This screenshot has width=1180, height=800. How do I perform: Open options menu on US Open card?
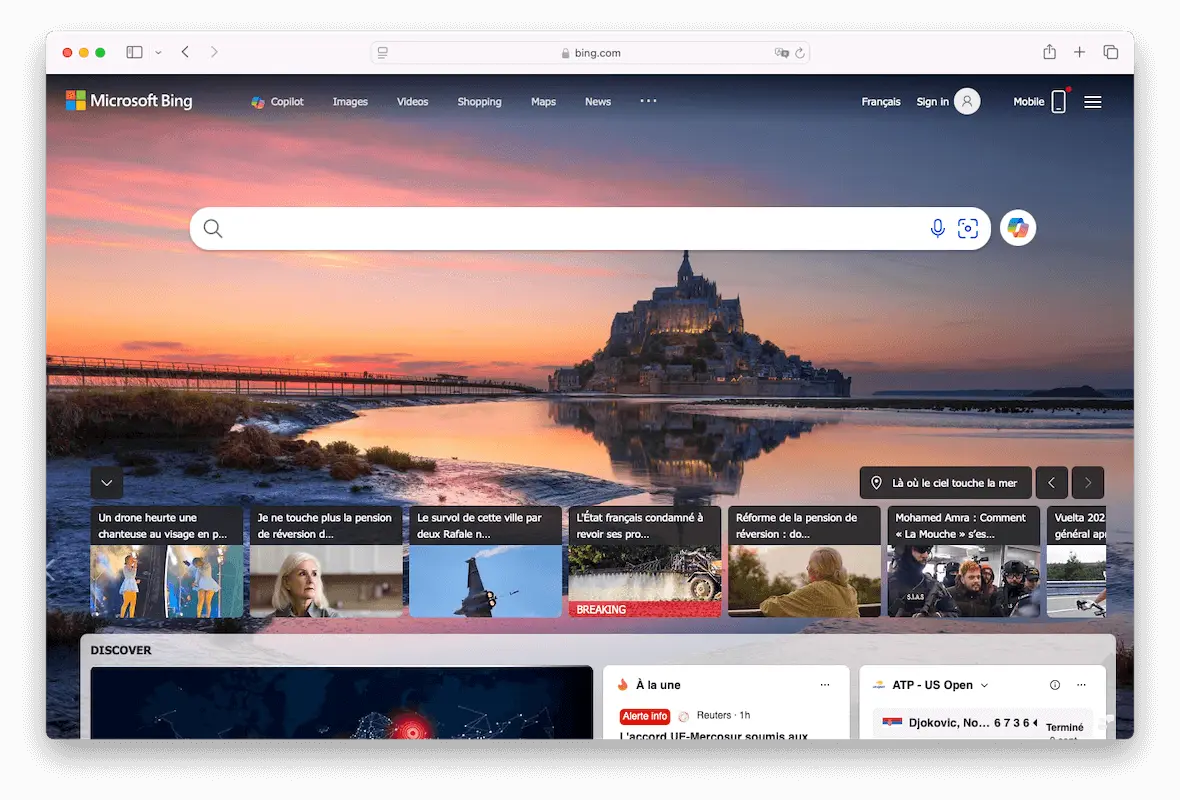pyautogui.click(x=1081, y=685)
